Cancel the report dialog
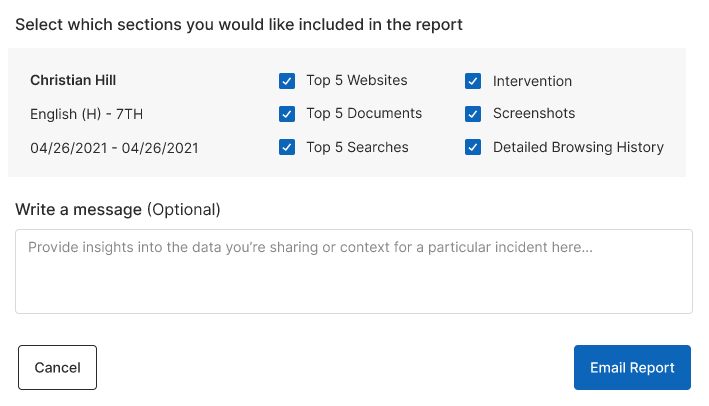This screenshot has width=709, height=406. coord(57,368)
